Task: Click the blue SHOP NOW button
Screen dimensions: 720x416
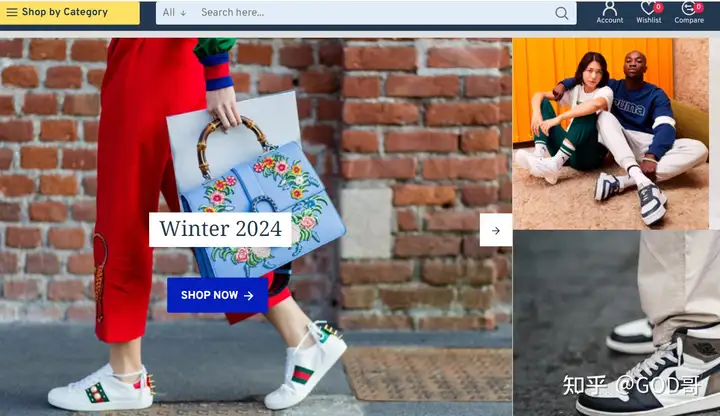Action: coord(217,295)
